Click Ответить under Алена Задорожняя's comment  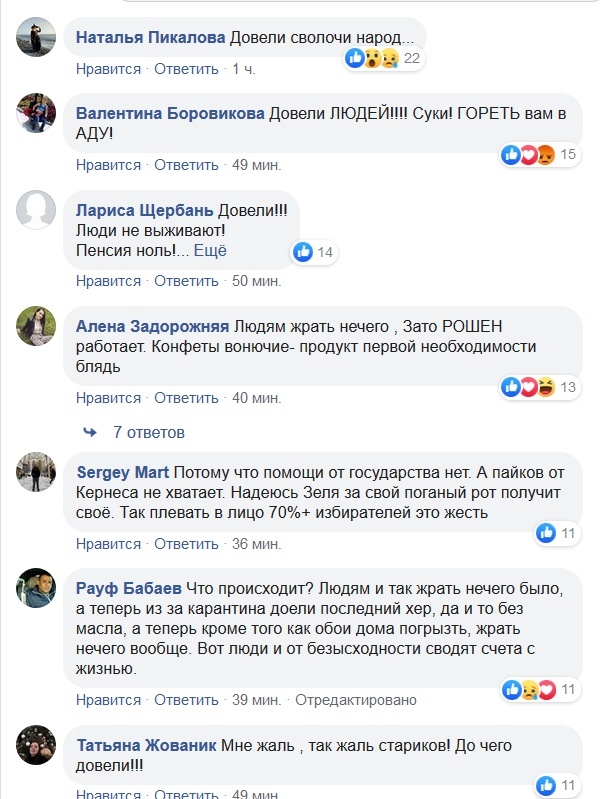coord(186,398)
